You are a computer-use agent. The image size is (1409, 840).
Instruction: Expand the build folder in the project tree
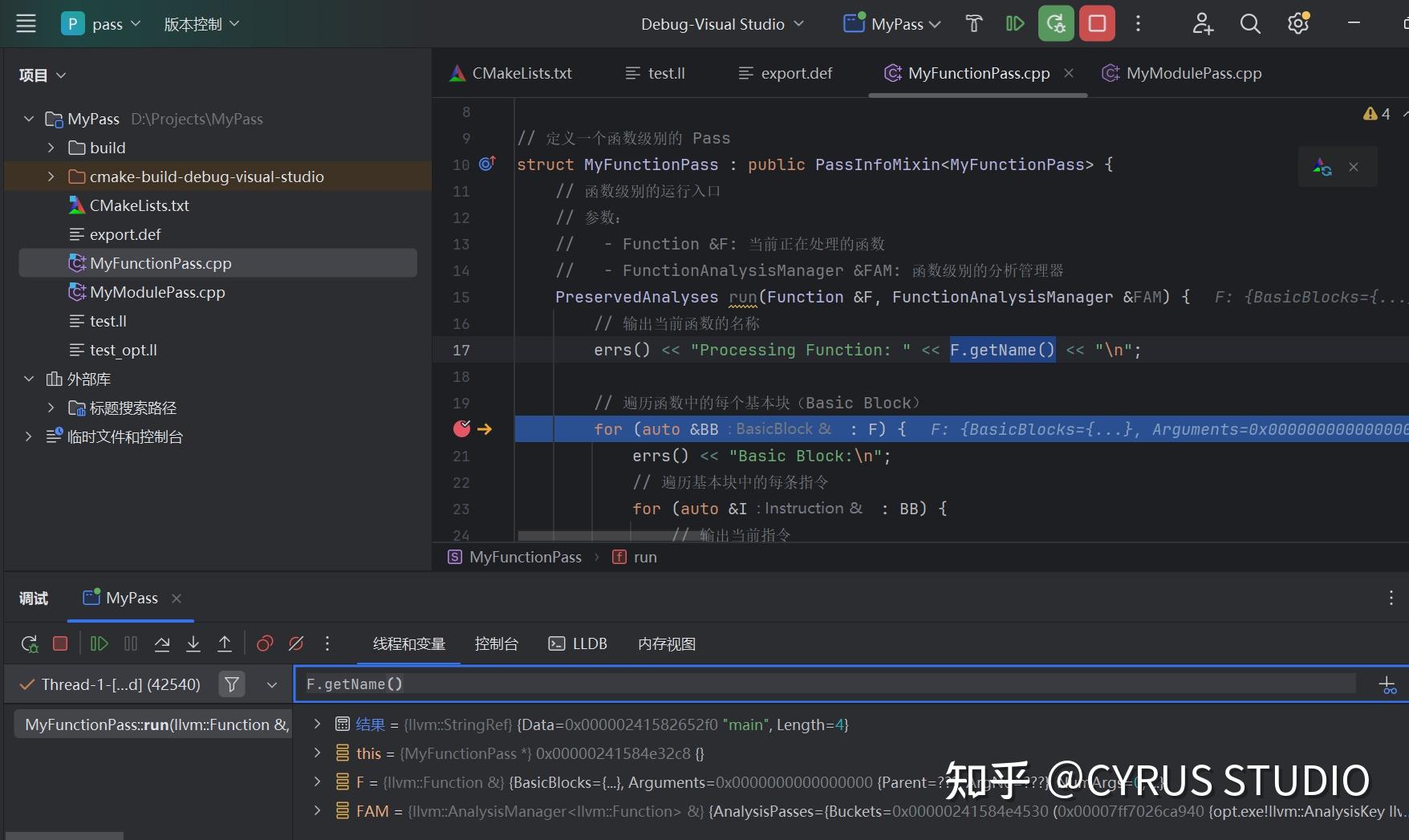(x=50, y=147)
